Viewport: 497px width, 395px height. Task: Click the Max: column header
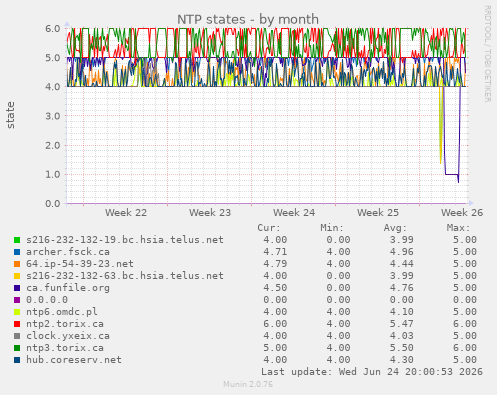click(458, 228)
